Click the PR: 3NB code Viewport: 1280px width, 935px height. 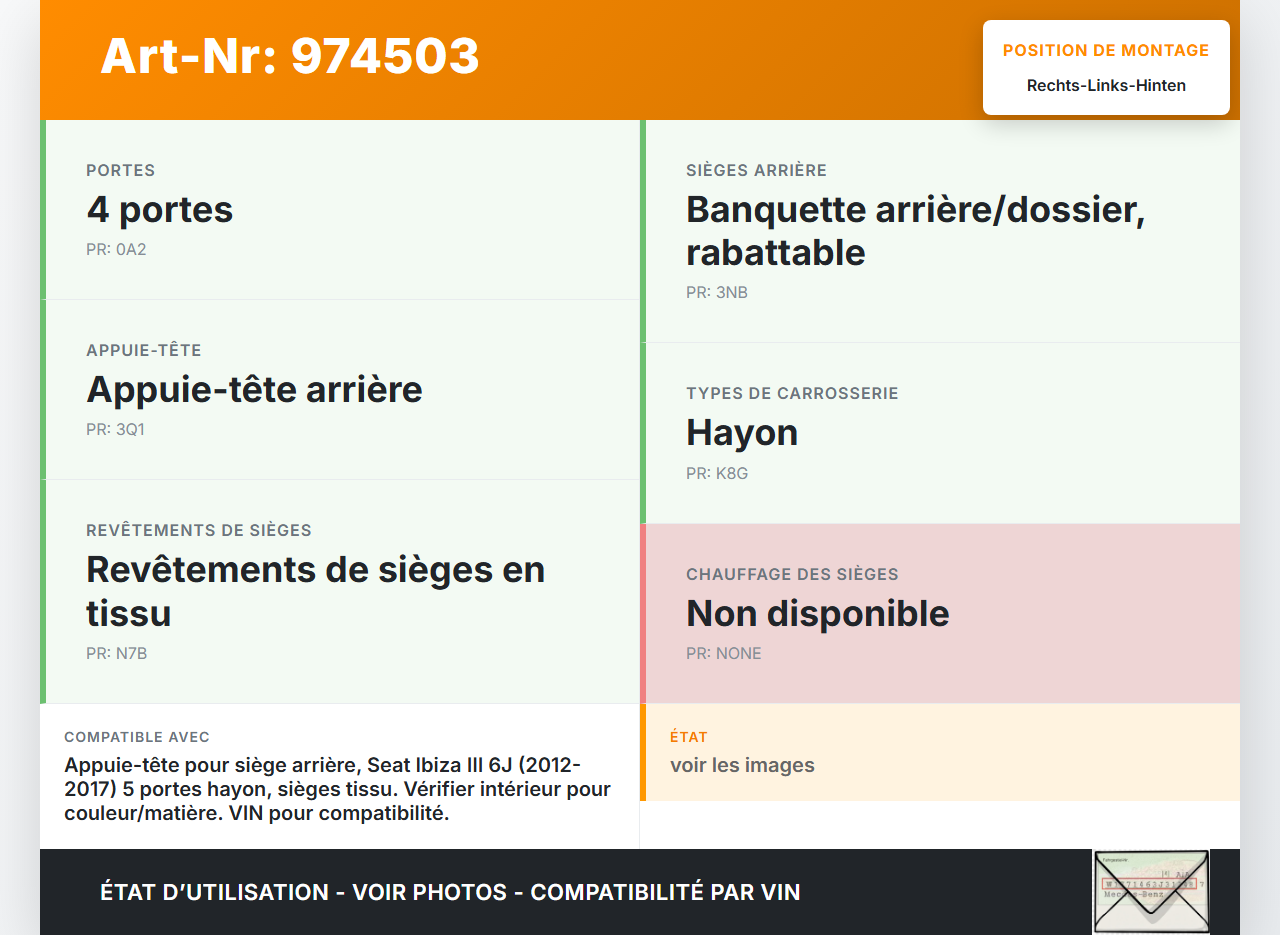716,292
